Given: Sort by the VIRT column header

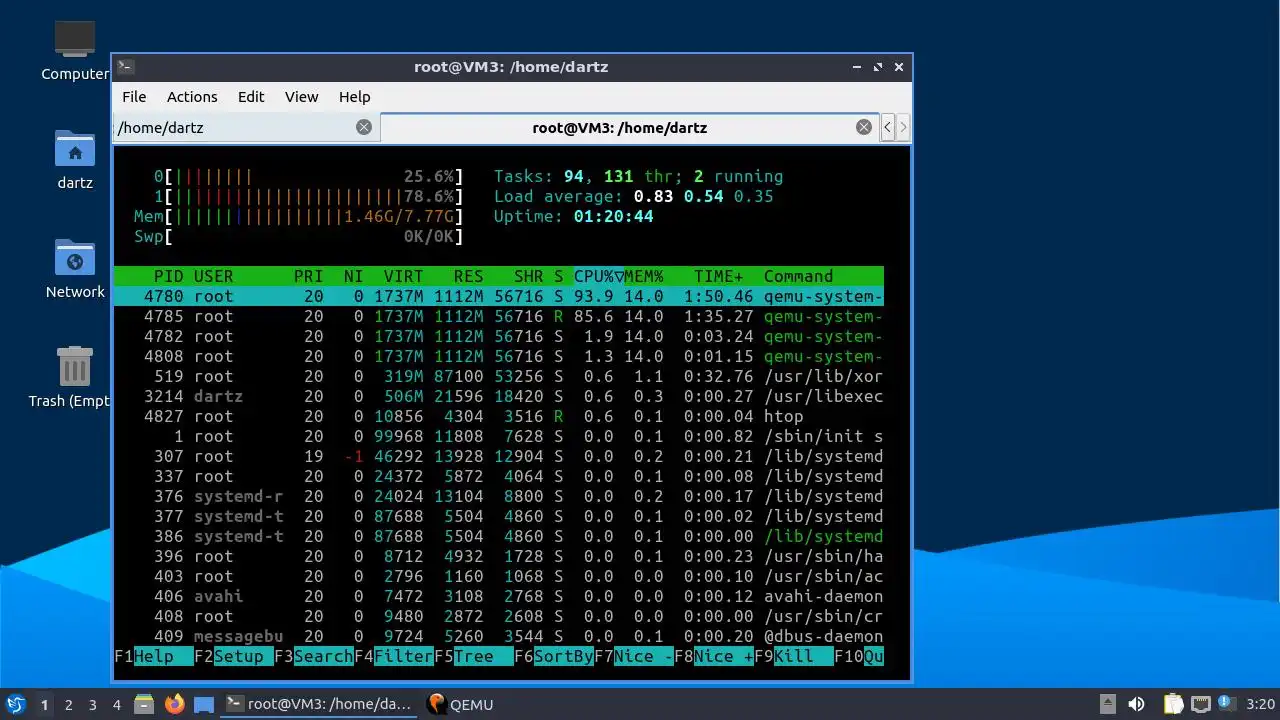Looking at the screenshot, I should click(404, 277).
